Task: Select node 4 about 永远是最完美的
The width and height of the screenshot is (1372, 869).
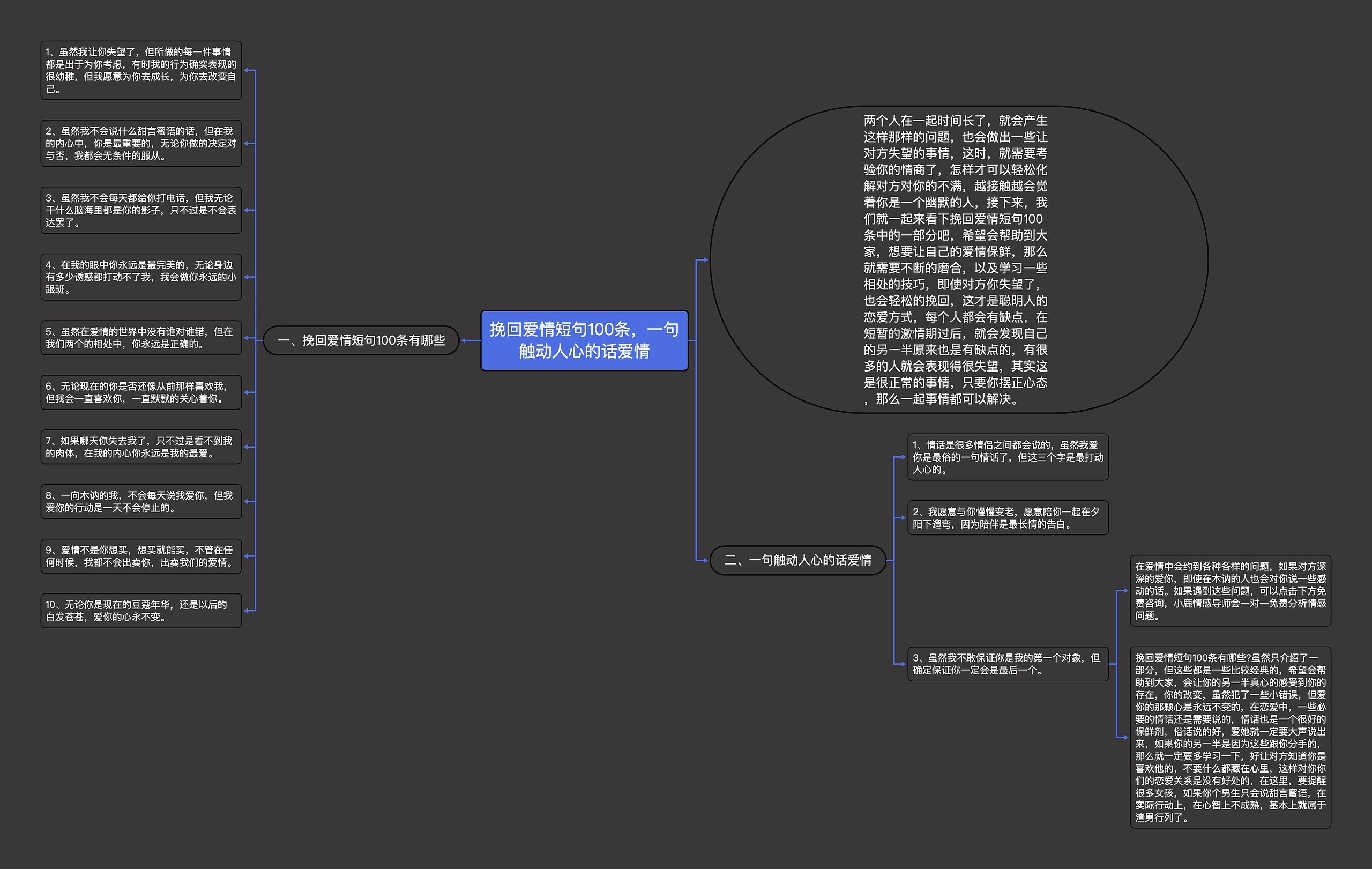Action: [141, 278]
